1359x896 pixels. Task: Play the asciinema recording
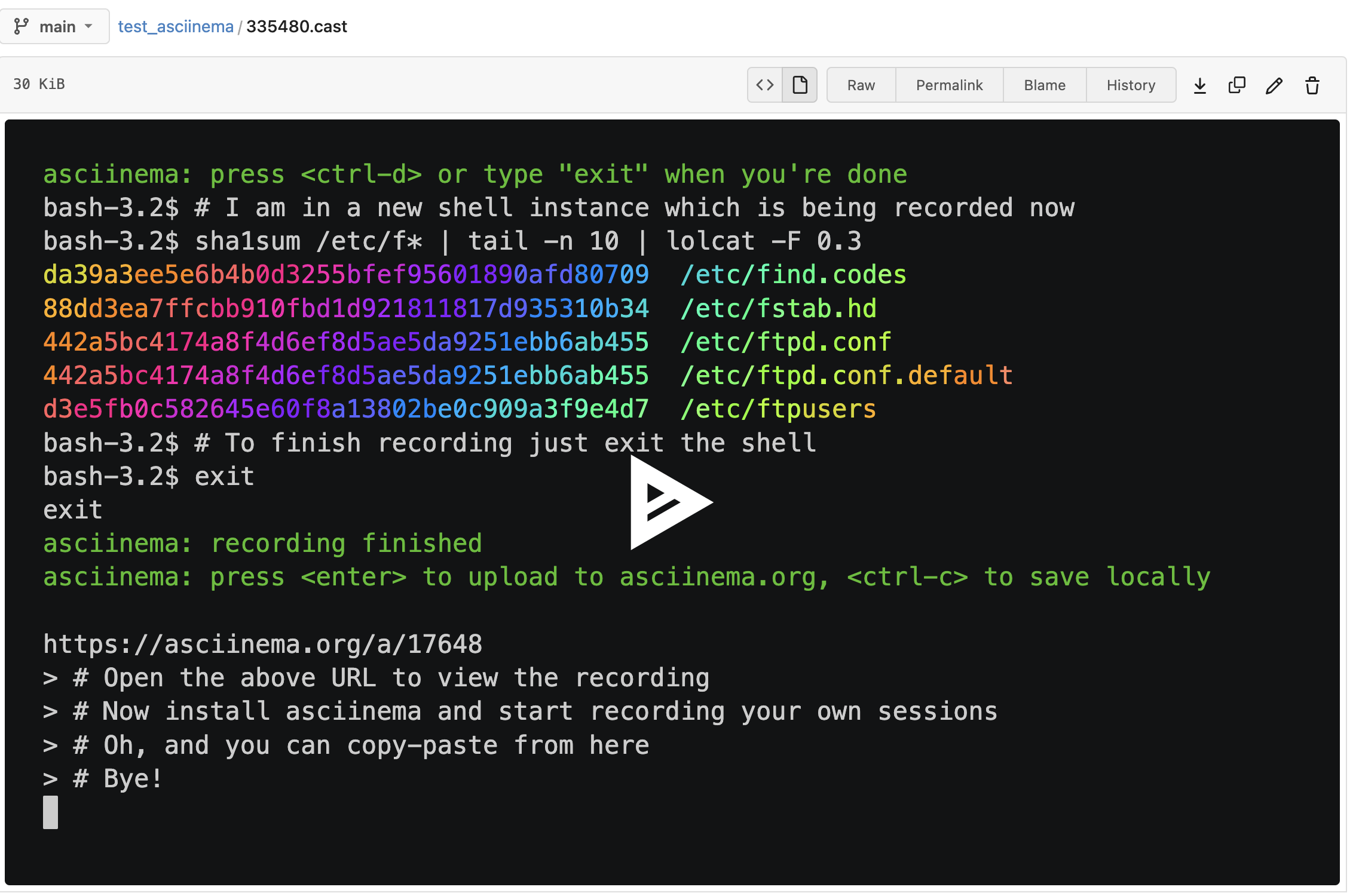click(671, 502)
